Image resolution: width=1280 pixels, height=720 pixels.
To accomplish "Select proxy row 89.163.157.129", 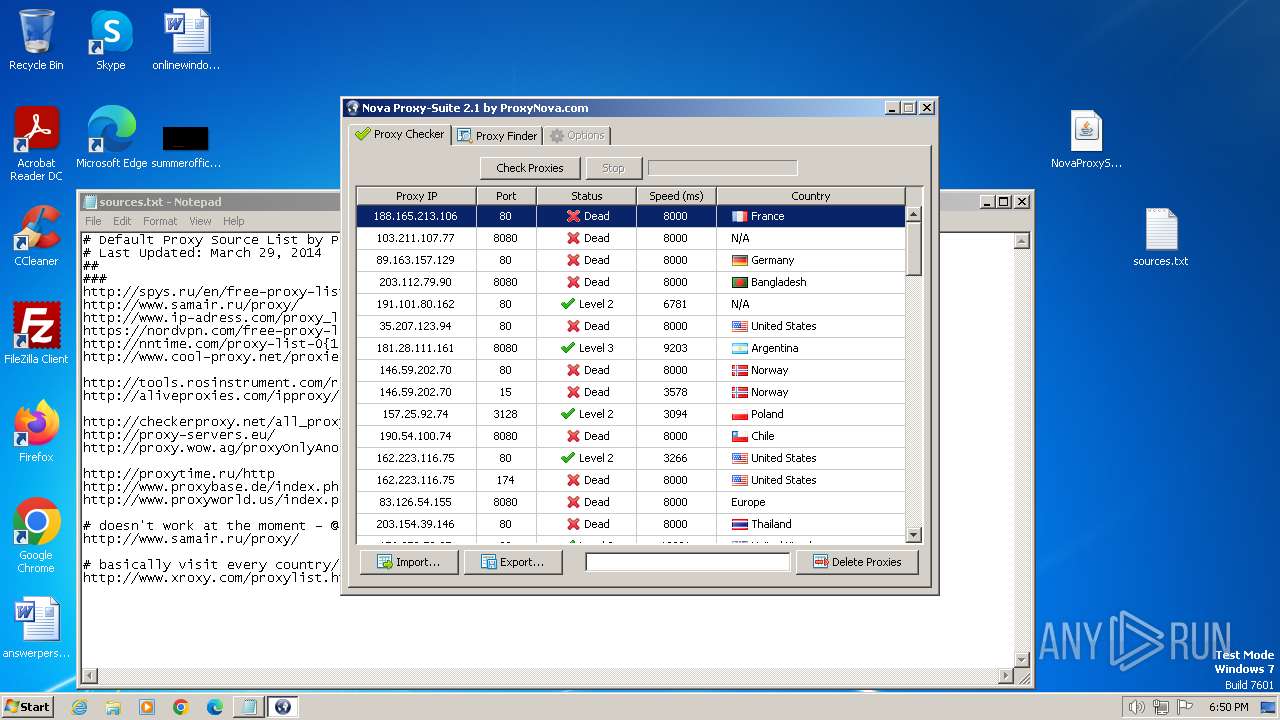I will tap(631, 260).
